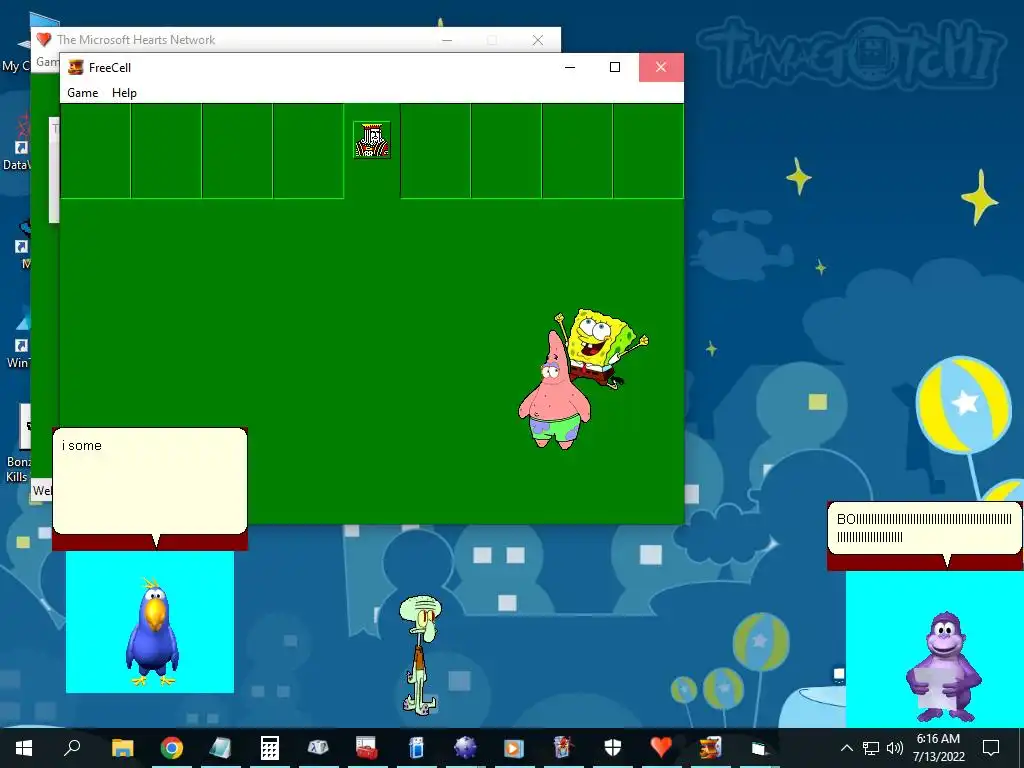This screenshot has height=768, width=1024.
Task: Open Calculator from the taskbar
Action: pos(269,748)
